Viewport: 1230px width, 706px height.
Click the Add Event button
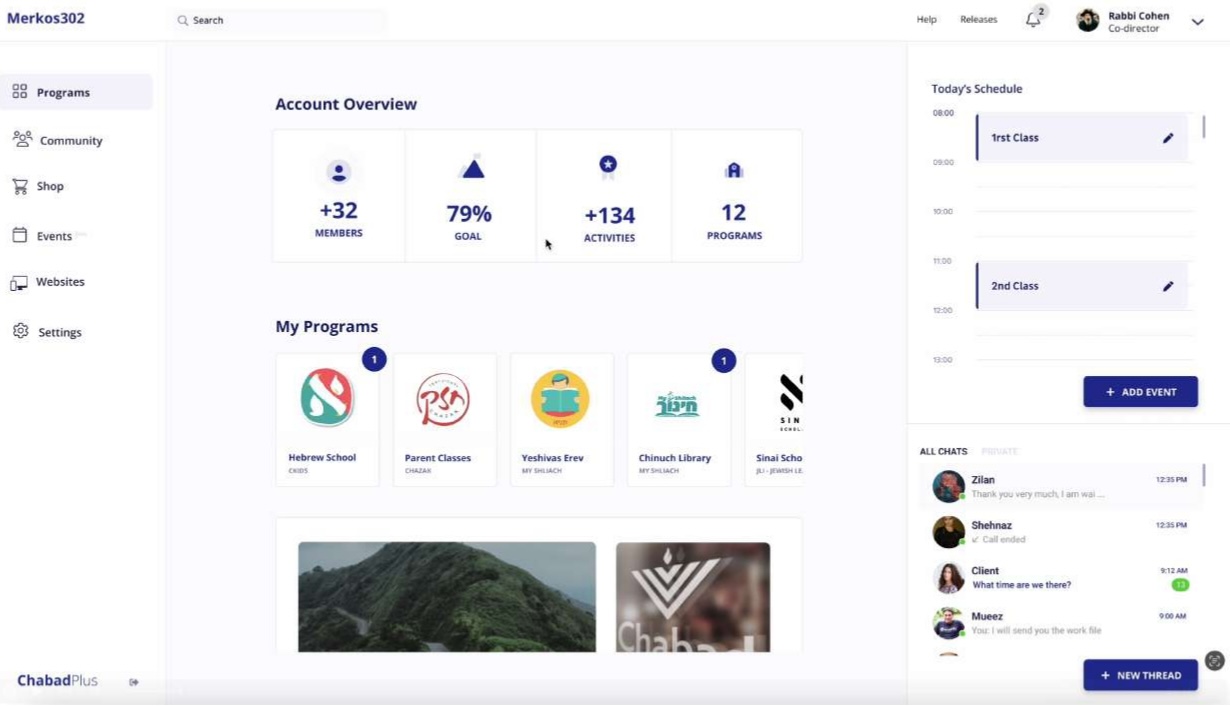coord(1140,392)
